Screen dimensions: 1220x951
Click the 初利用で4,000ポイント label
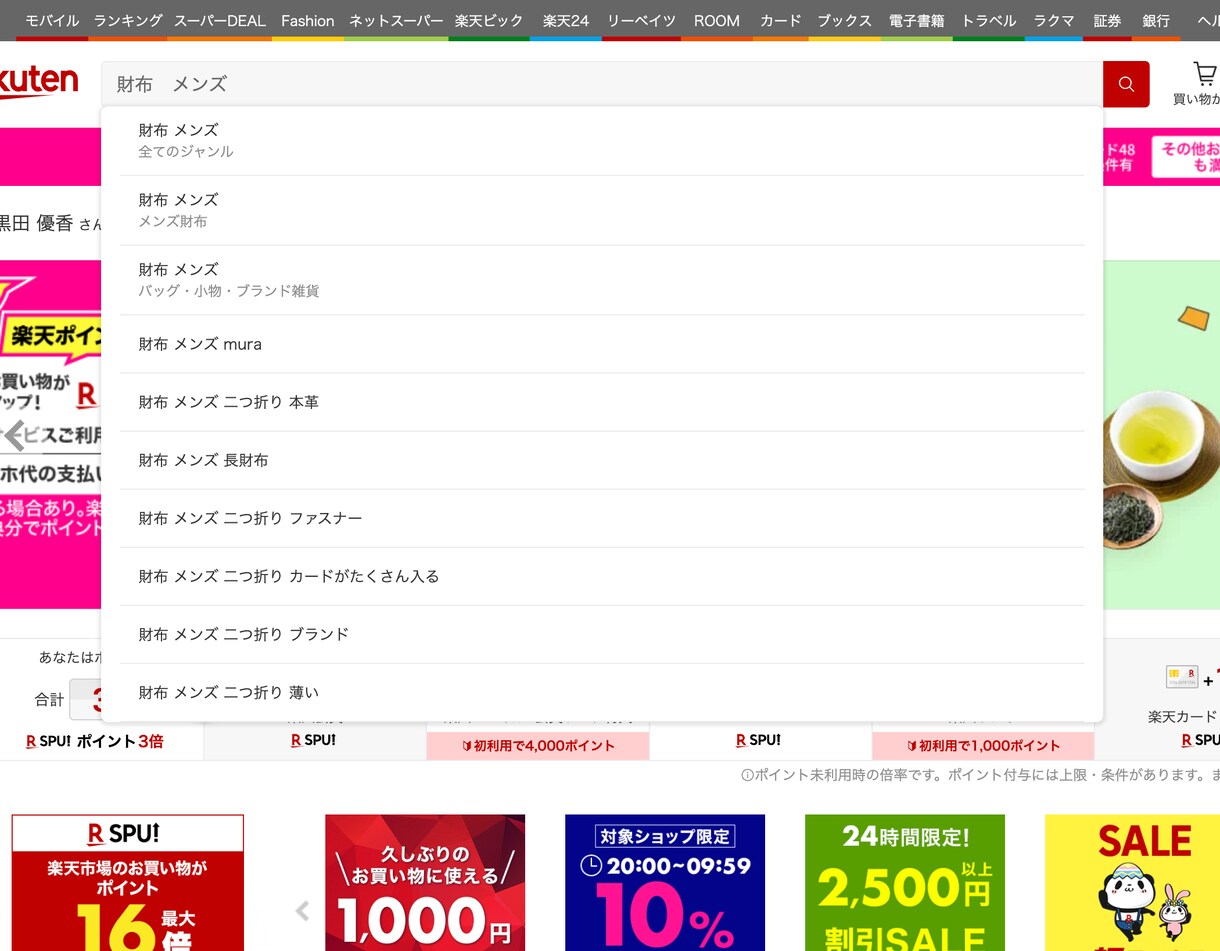tap(538, 746)
